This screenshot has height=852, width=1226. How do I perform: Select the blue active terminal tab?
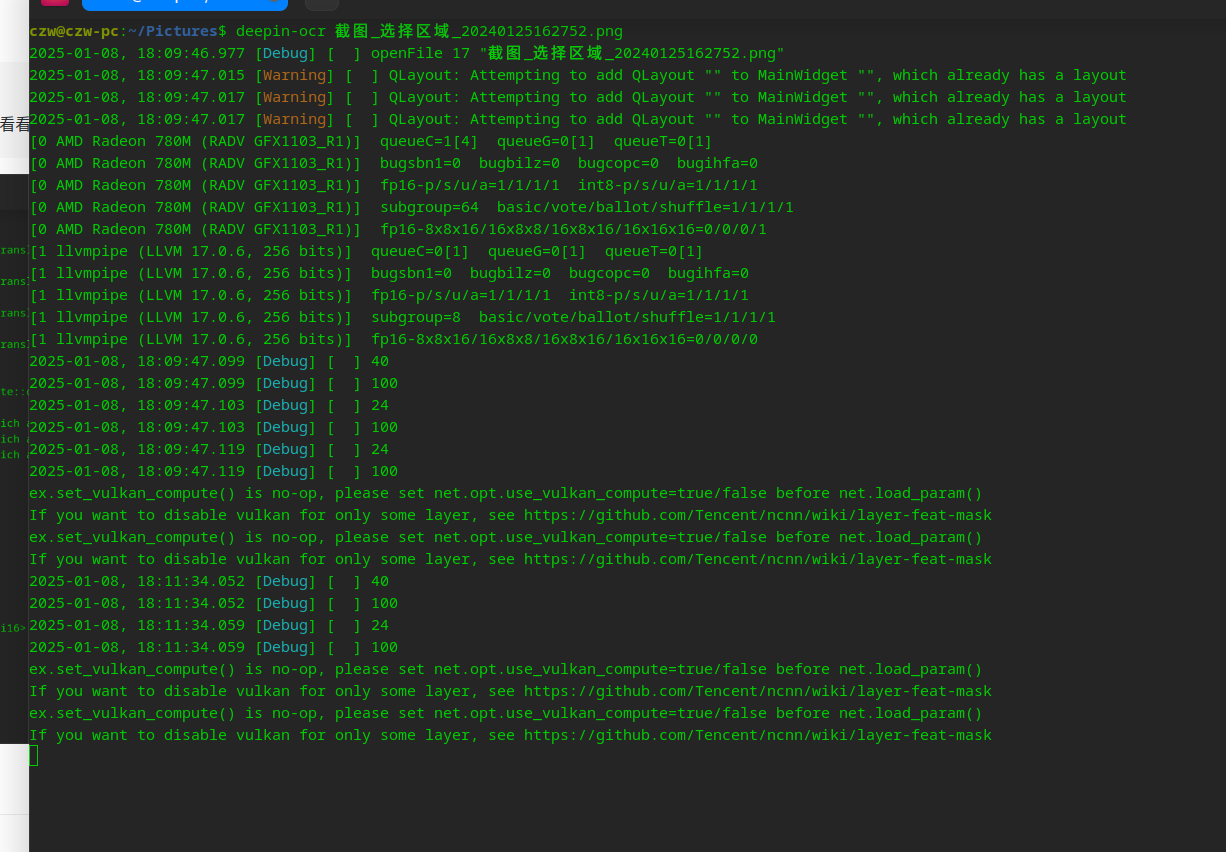[185, 5]
